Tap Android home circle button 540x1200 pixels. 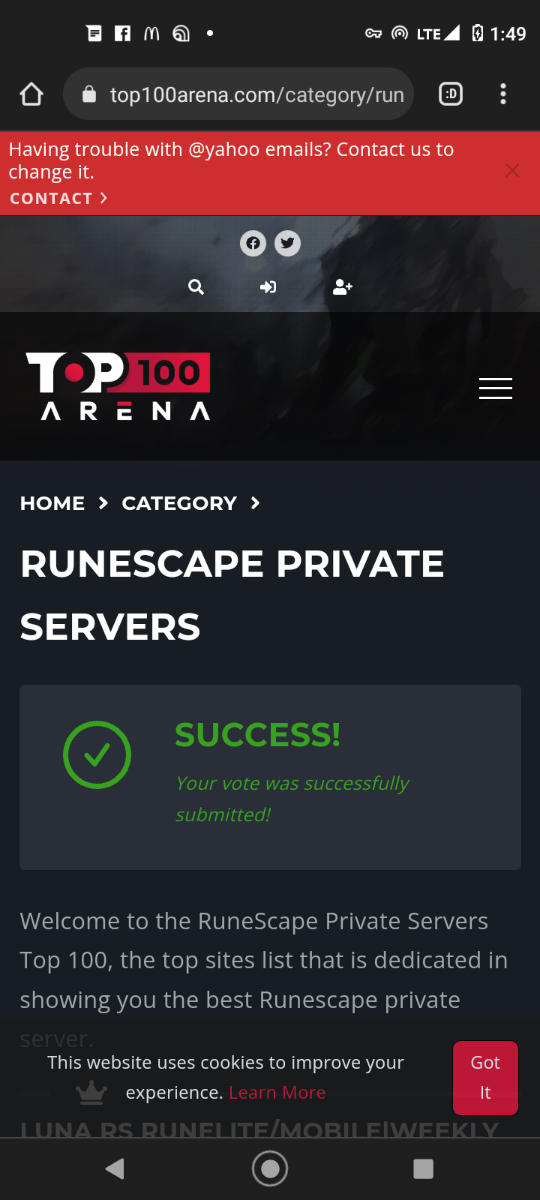[x=270, y=1168]
